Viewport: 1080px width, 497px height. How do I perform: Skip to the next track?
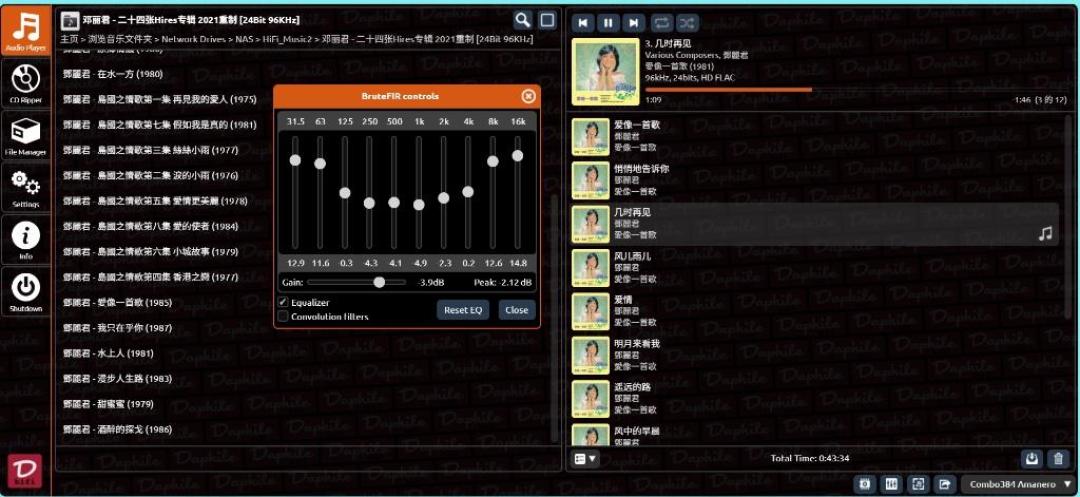[x=634, y=23]
